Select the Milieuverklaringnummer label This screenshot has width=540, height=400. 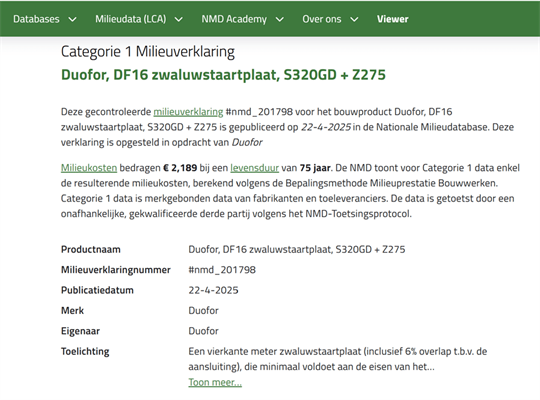(116, 270)
